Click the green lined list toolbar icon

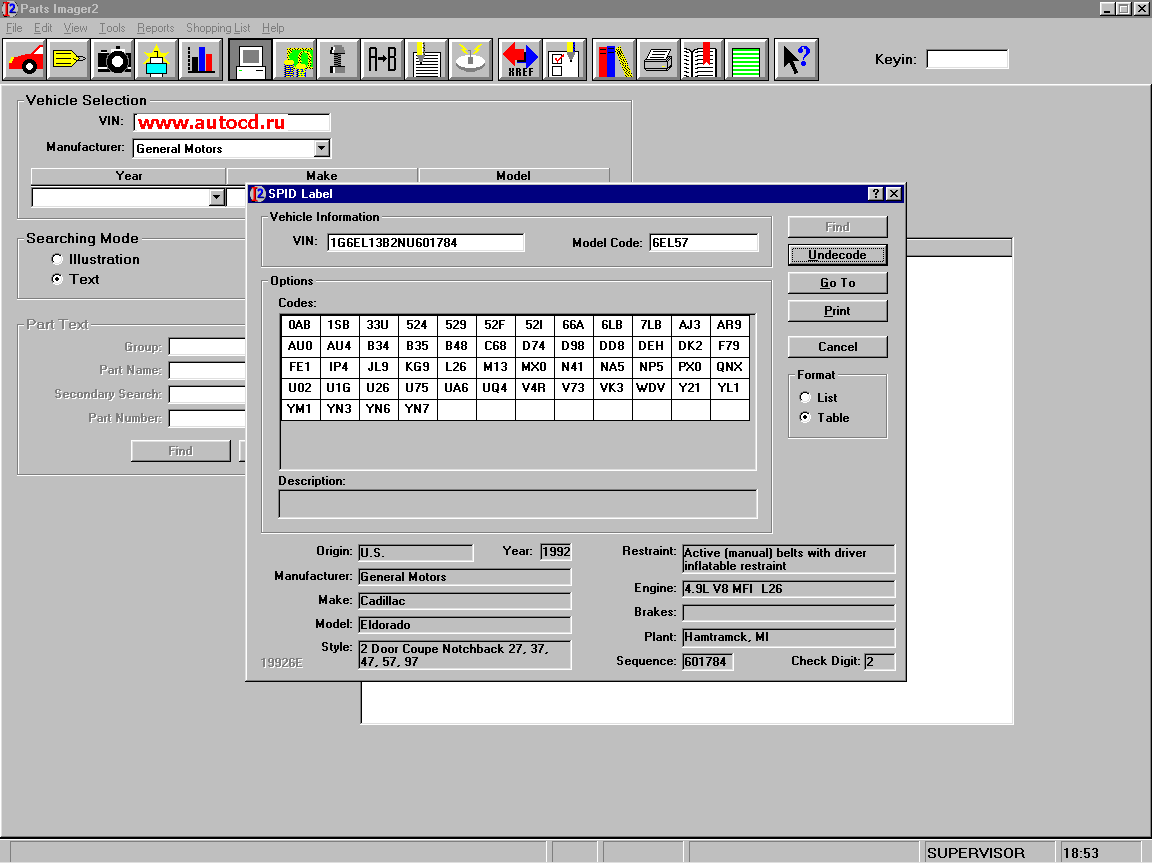click(x=746, y=60)
